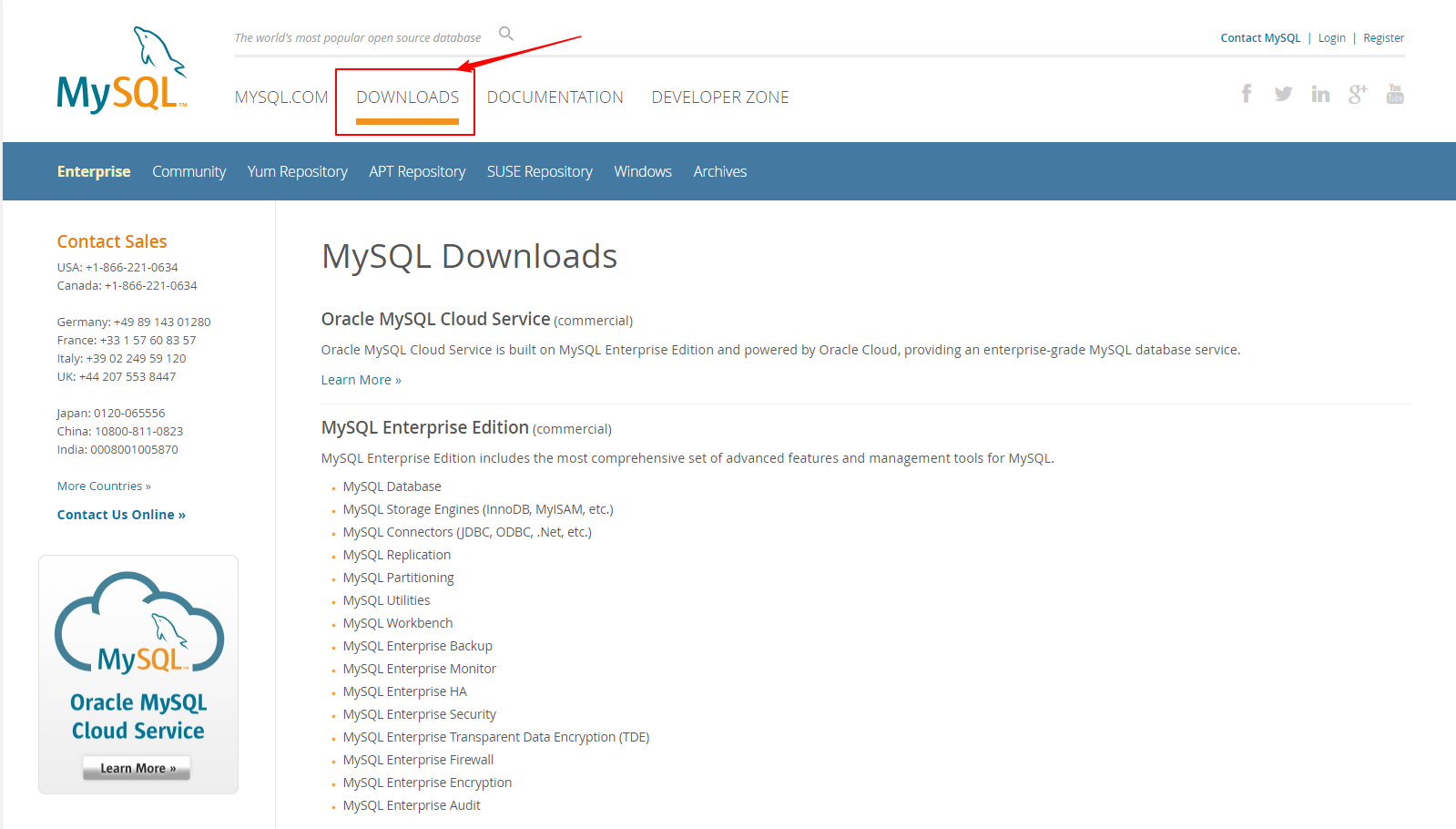Click Japan sales phone number

[129, 414]
